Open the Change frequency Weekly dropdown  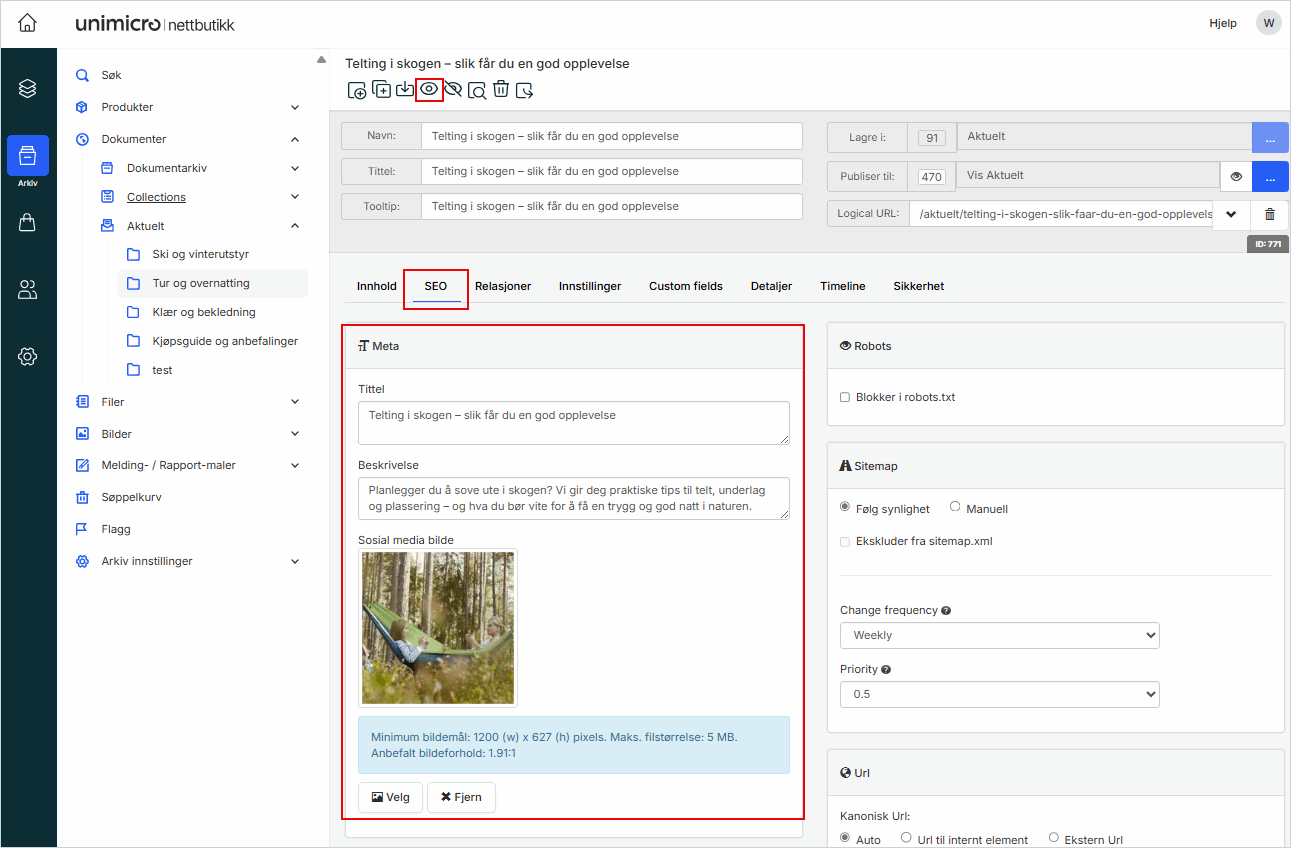(999, 635)
